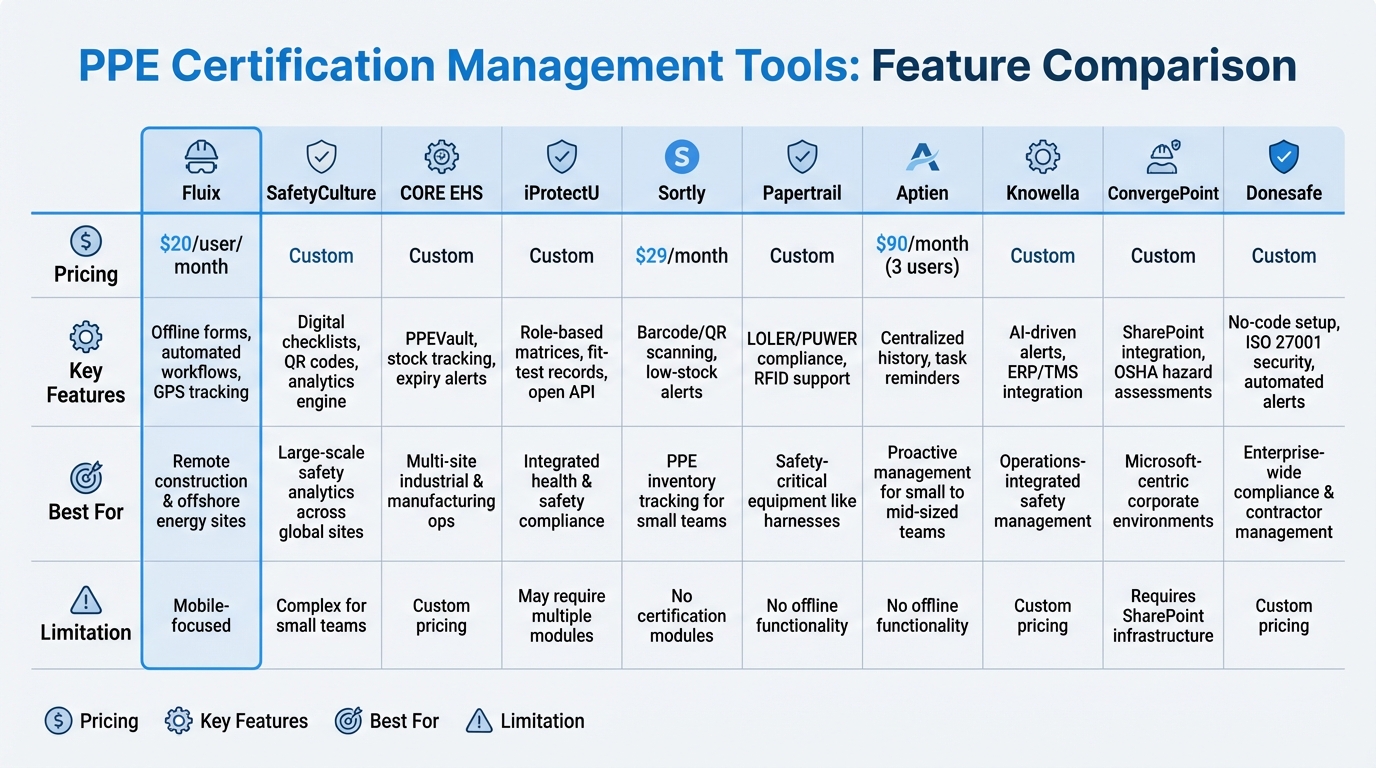Image resolution: width=1376 pixels, height=768 pixels.
Task: Click the iProtectU shield icon
Action: pos(562,156)
